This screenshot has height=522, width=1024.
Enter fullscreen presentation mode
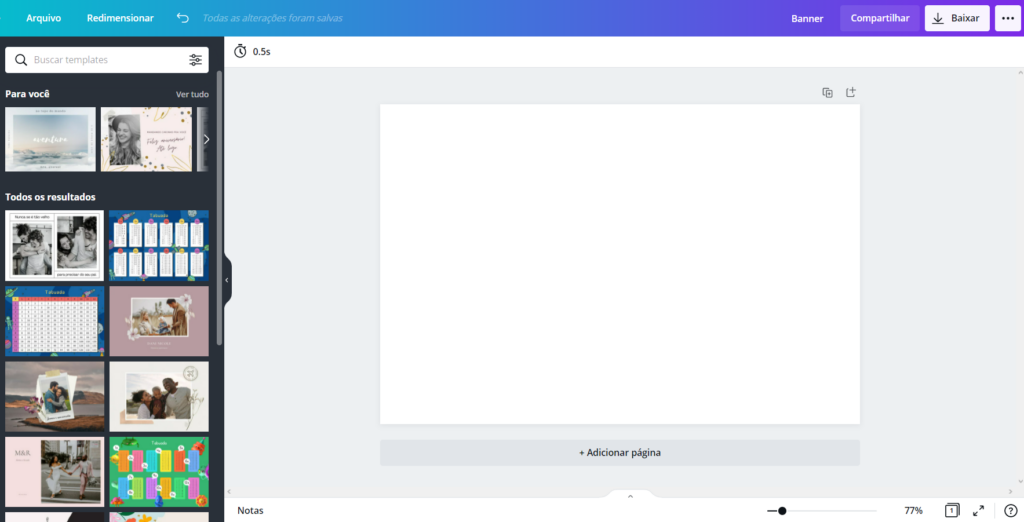click(x=979, y=510)
